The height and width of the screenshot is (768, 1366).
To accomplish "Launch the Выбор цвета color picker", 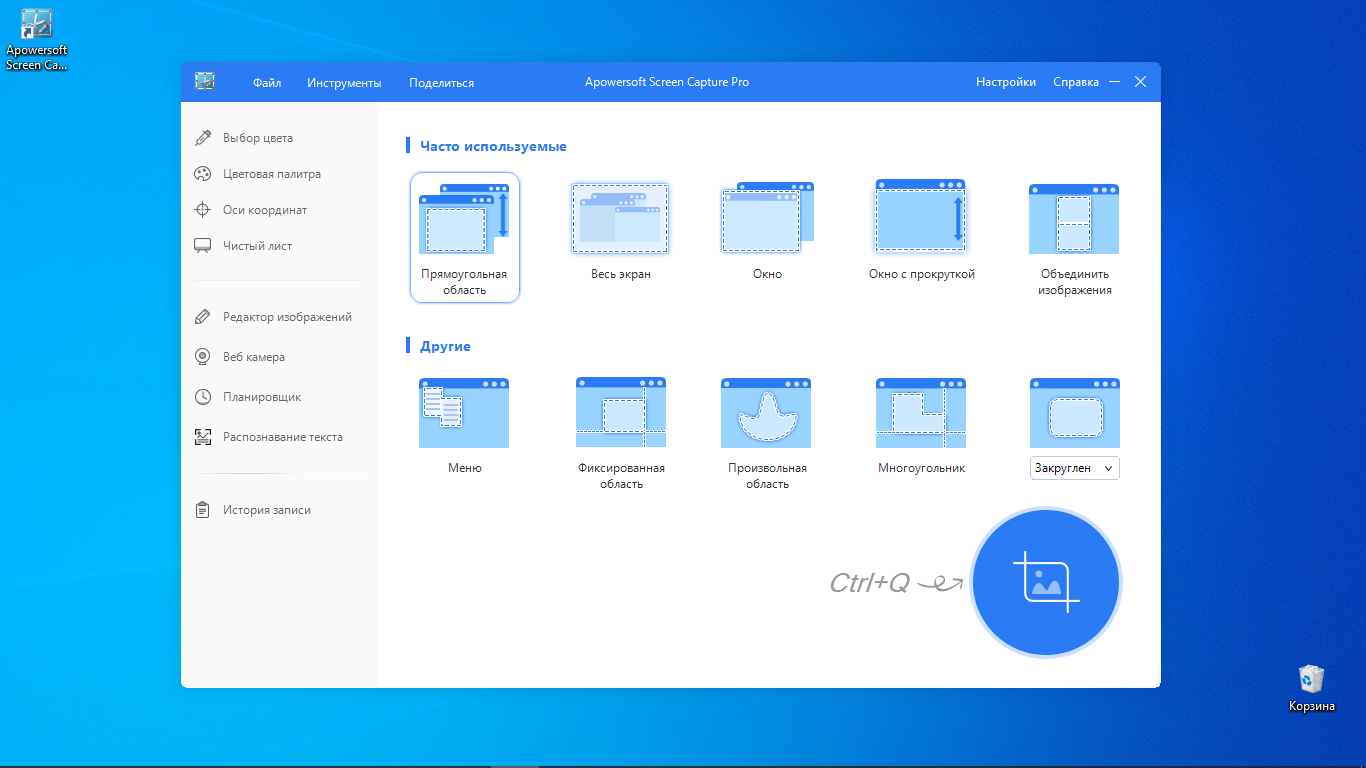I will point(257,138).
